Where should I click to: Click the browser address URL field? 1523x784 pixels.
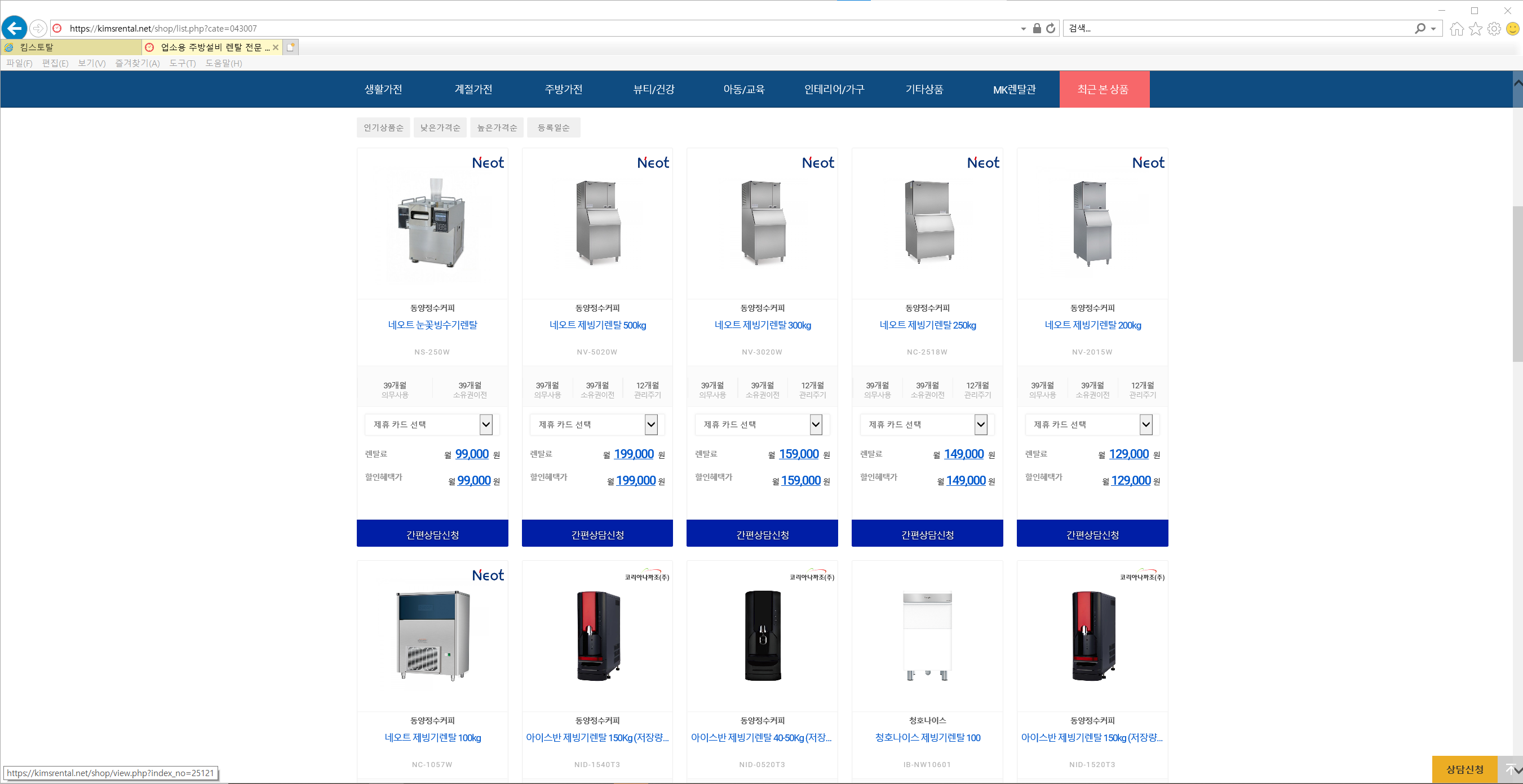(x=532, y=28)
